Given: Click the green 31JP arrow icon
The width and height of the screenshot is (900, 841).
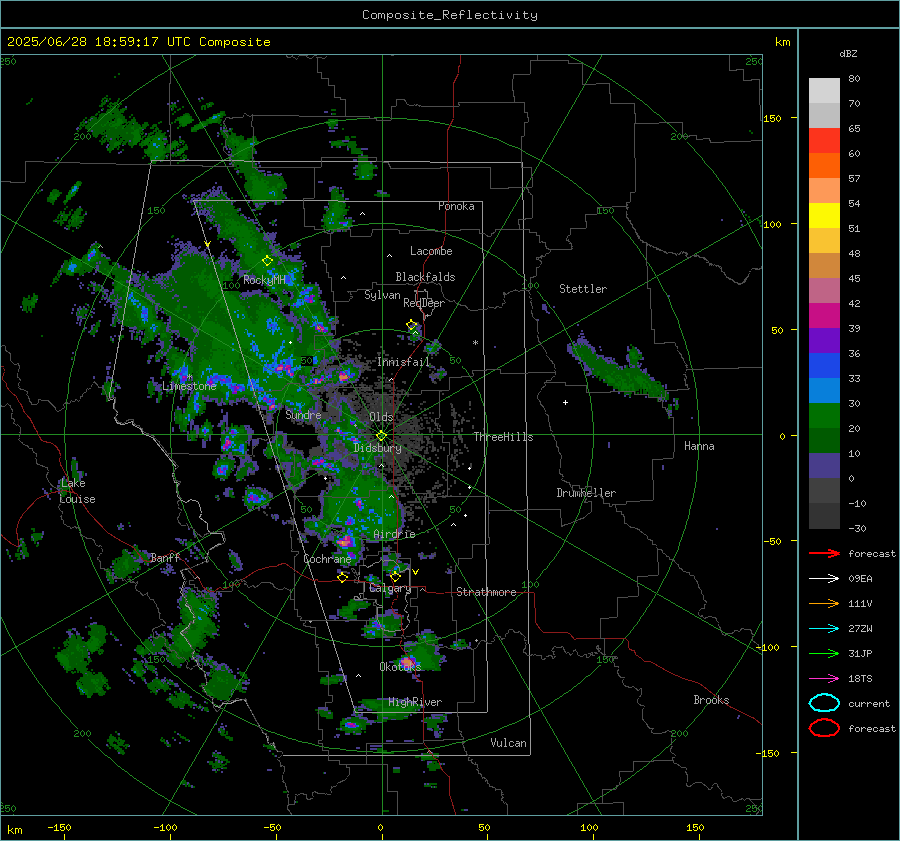Looking at the screenshot, I should coord(824,653).
